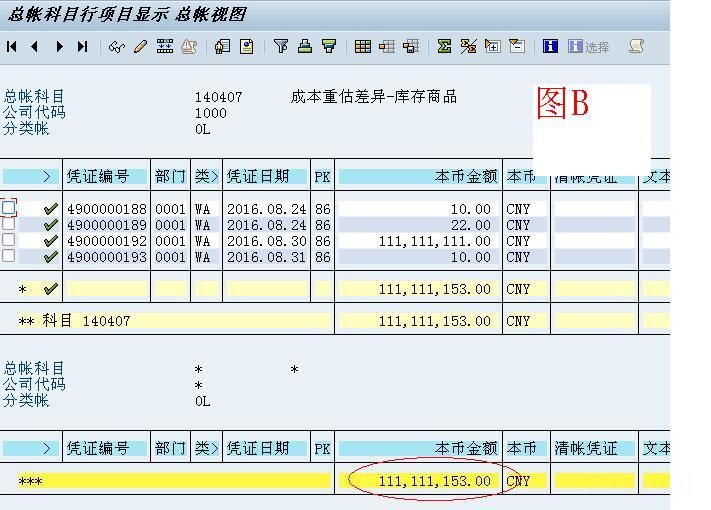
Task: Check the row for document 4900000193
Action: point(9,256)
